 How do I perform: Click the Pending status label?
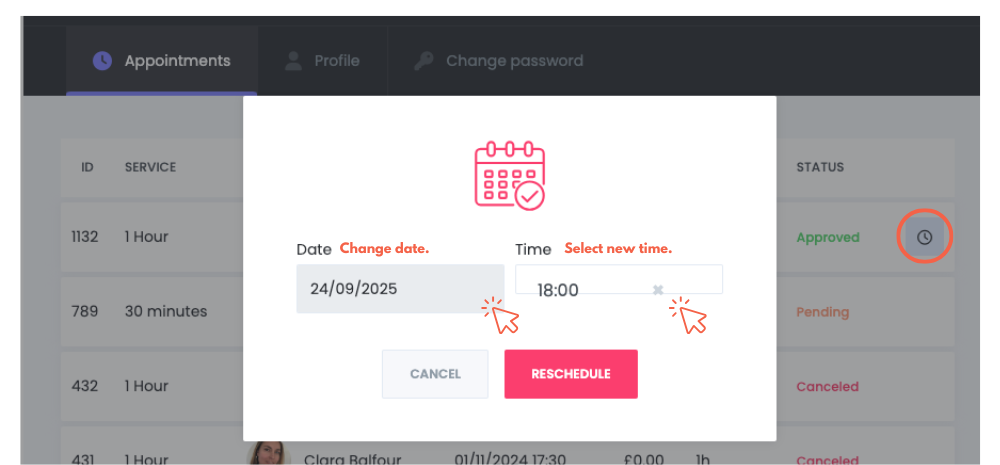(x=823, y=312)
